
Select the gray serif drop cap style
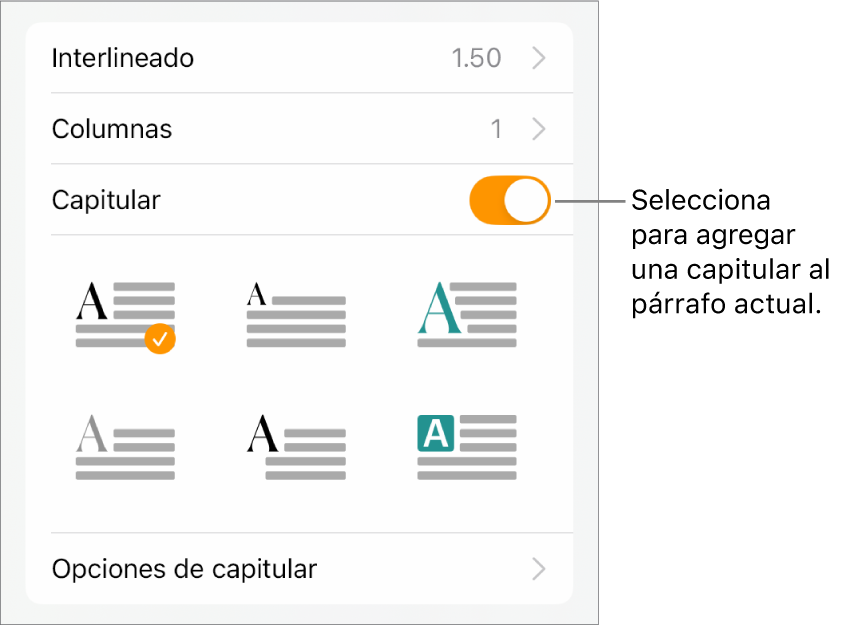[124, 447]
